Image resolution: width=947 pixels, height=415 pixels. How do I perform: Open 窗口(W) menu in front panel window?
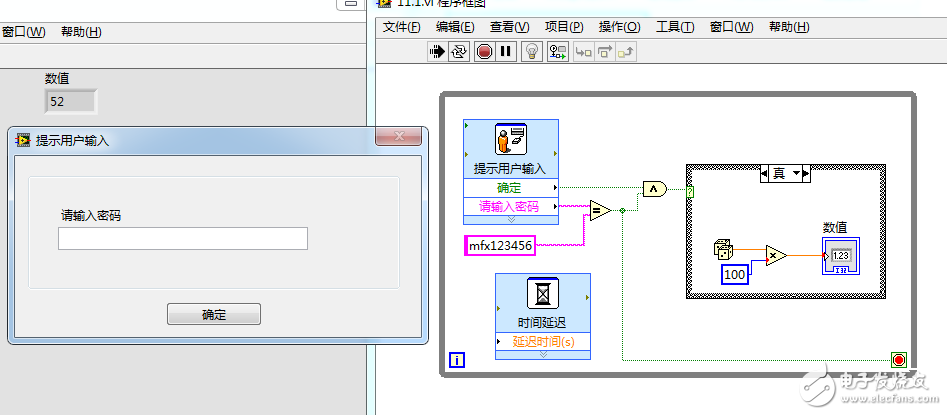point(23,32)
